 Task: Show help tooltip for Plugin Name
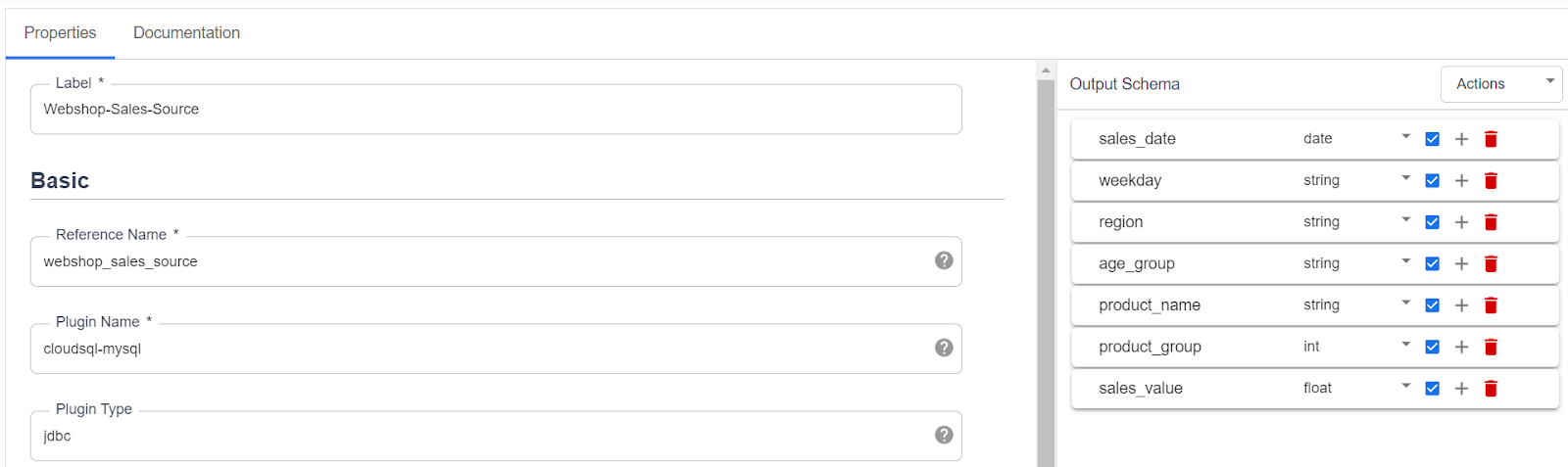point(944,348)
